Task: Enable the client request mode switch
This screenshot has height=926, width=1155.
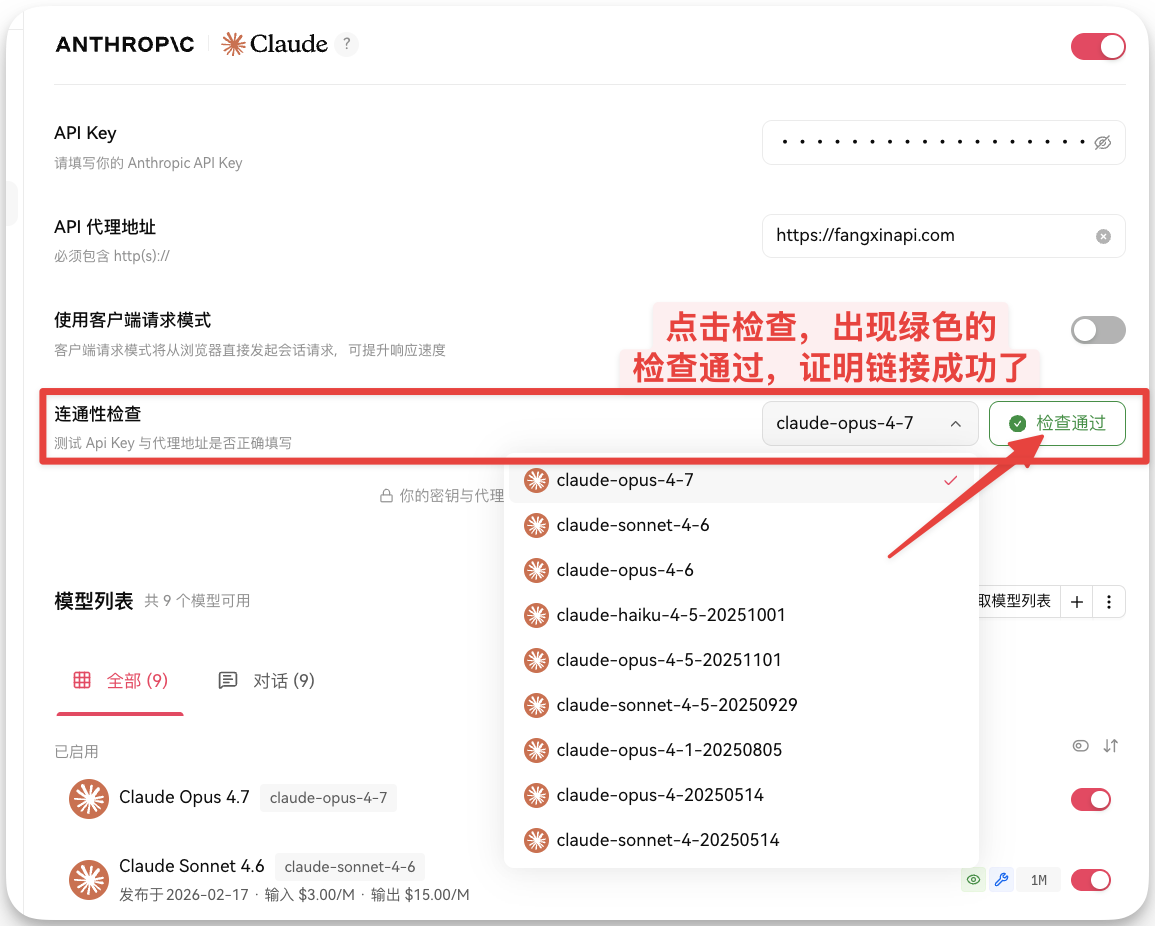Action: click(x=1098, y=329)
